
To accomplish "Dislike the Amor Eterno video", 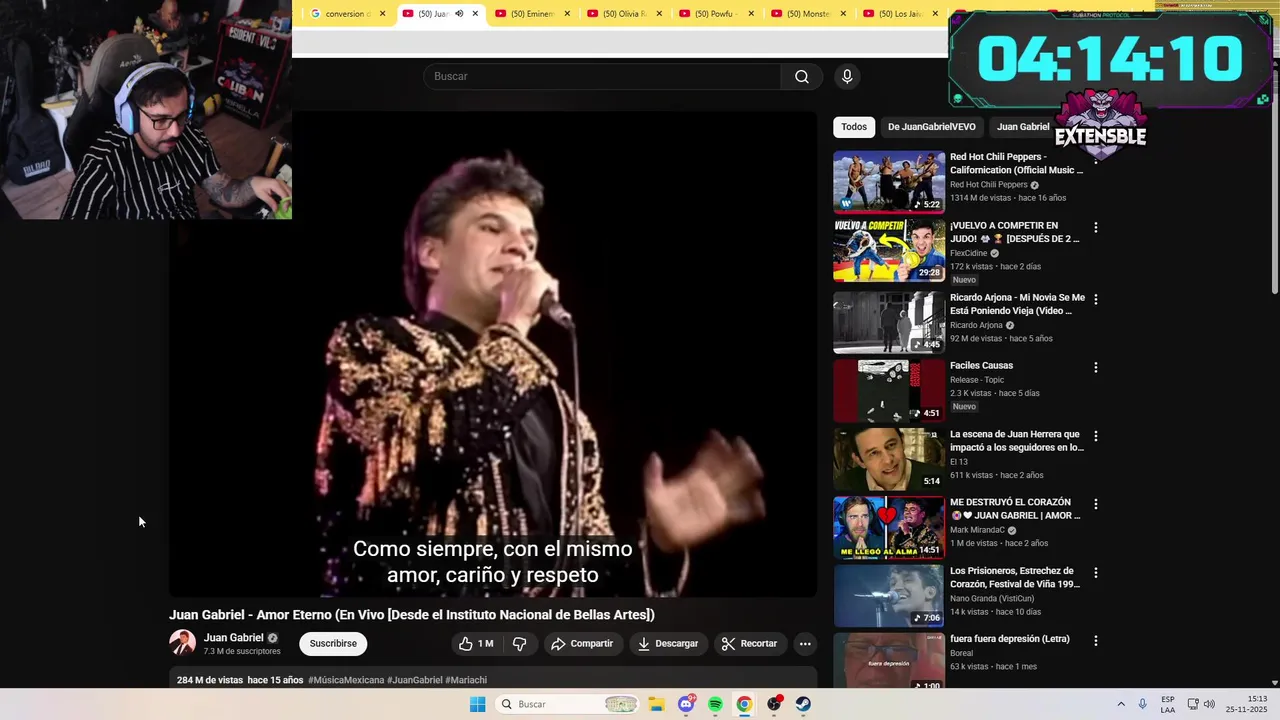I will click(519, 644).
